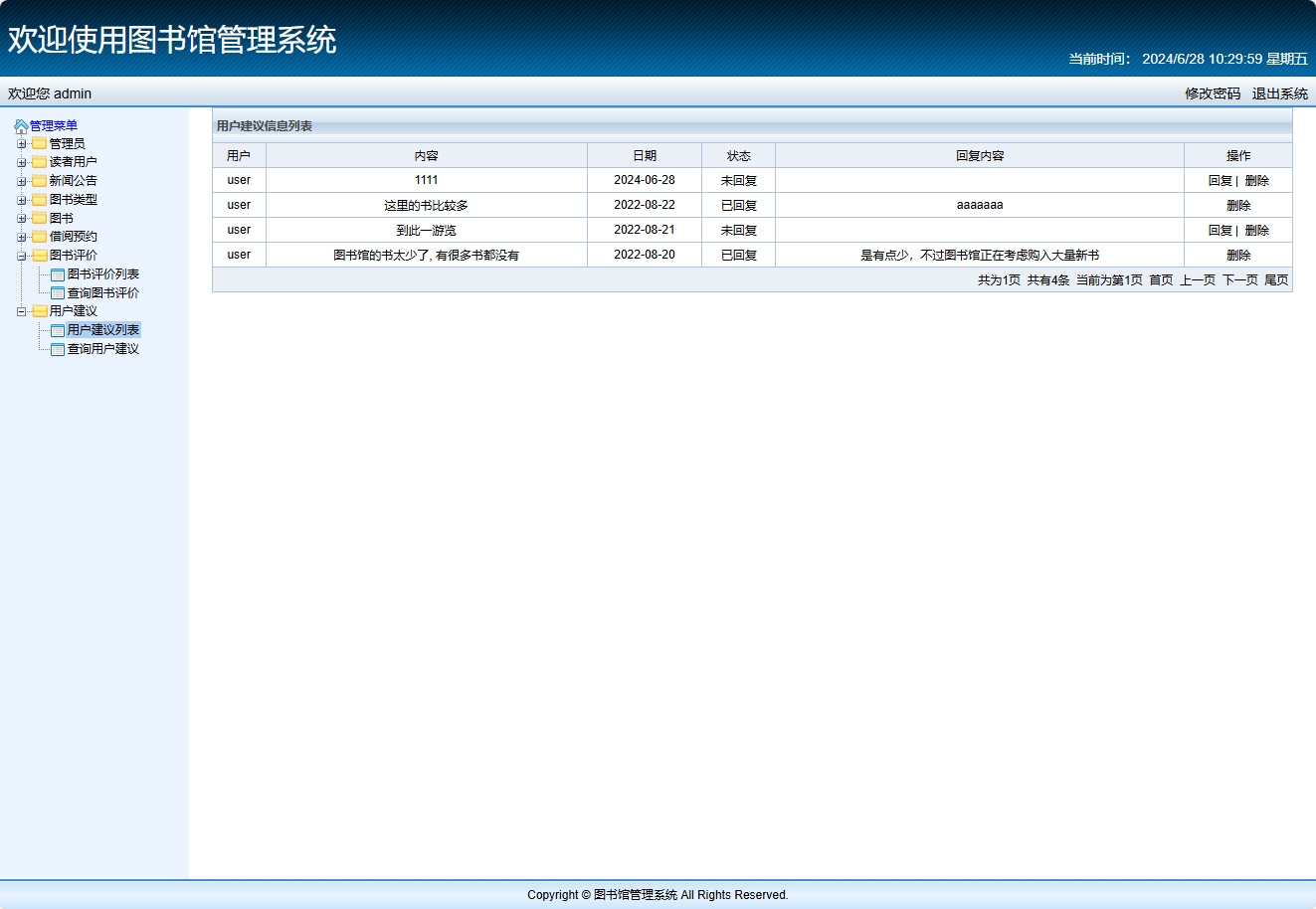Image resolution: width=1316 pixels, height=909 pixels.
Task: Open the 修改密码 link
Action: [1213, 93]
